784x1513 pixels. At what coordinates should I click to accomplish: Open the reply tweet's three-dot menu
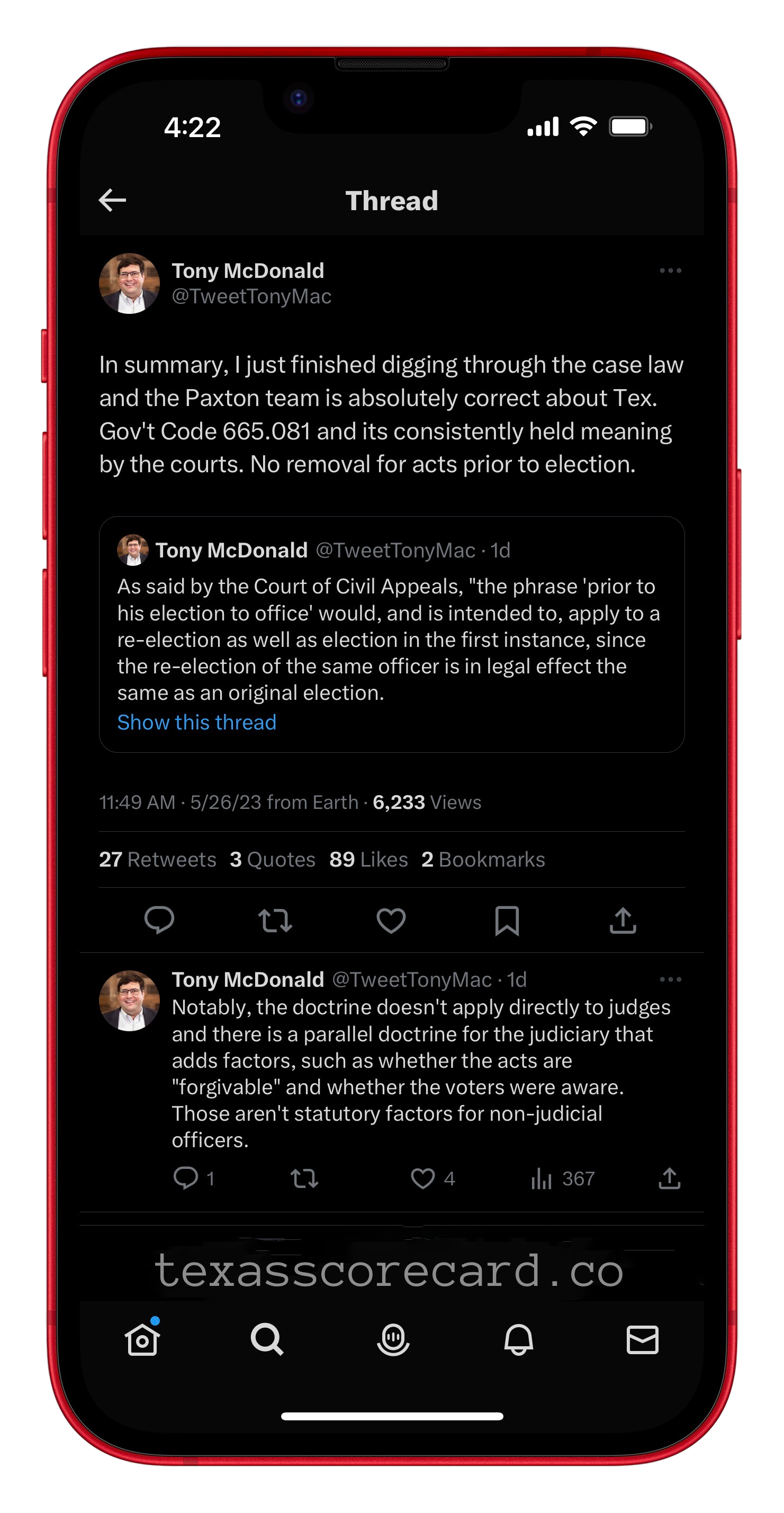[x=670, y=979]
